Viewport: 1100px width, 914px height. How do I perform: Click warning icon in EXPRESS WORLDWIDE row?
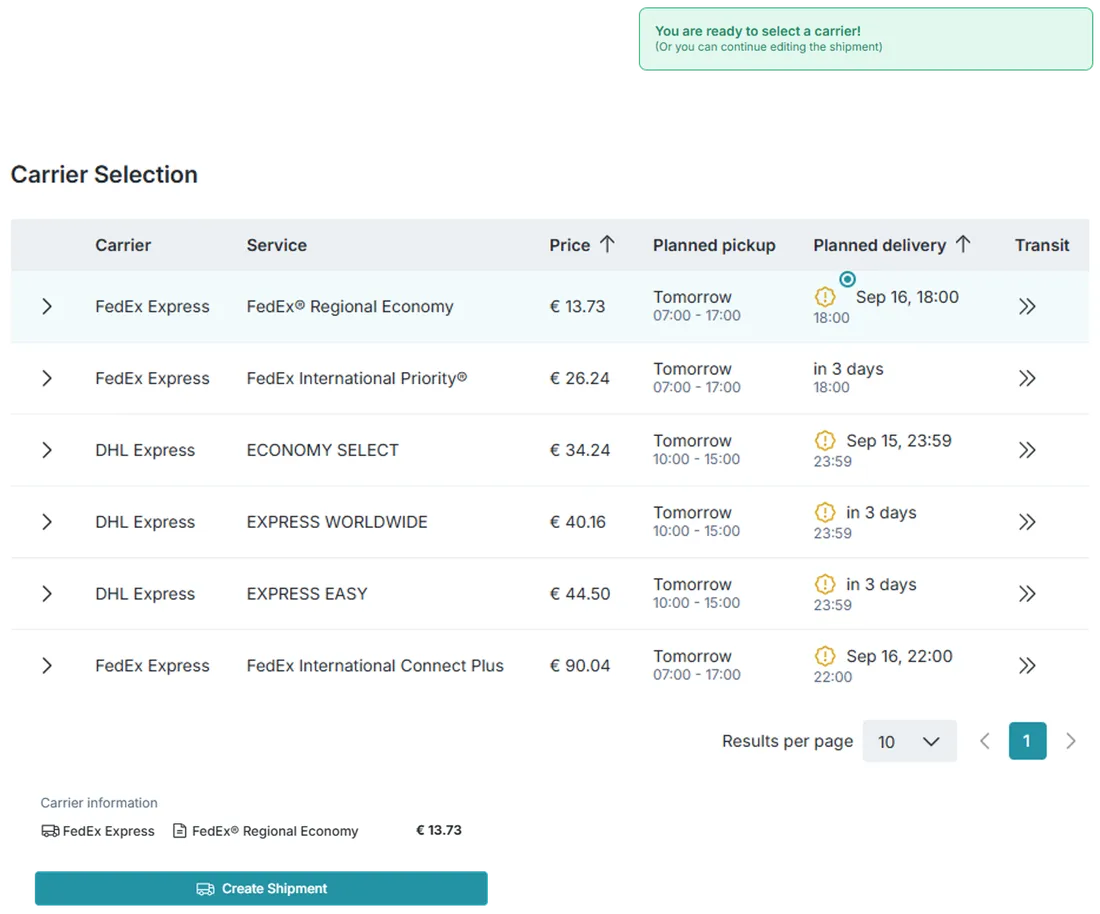point(825,513)
